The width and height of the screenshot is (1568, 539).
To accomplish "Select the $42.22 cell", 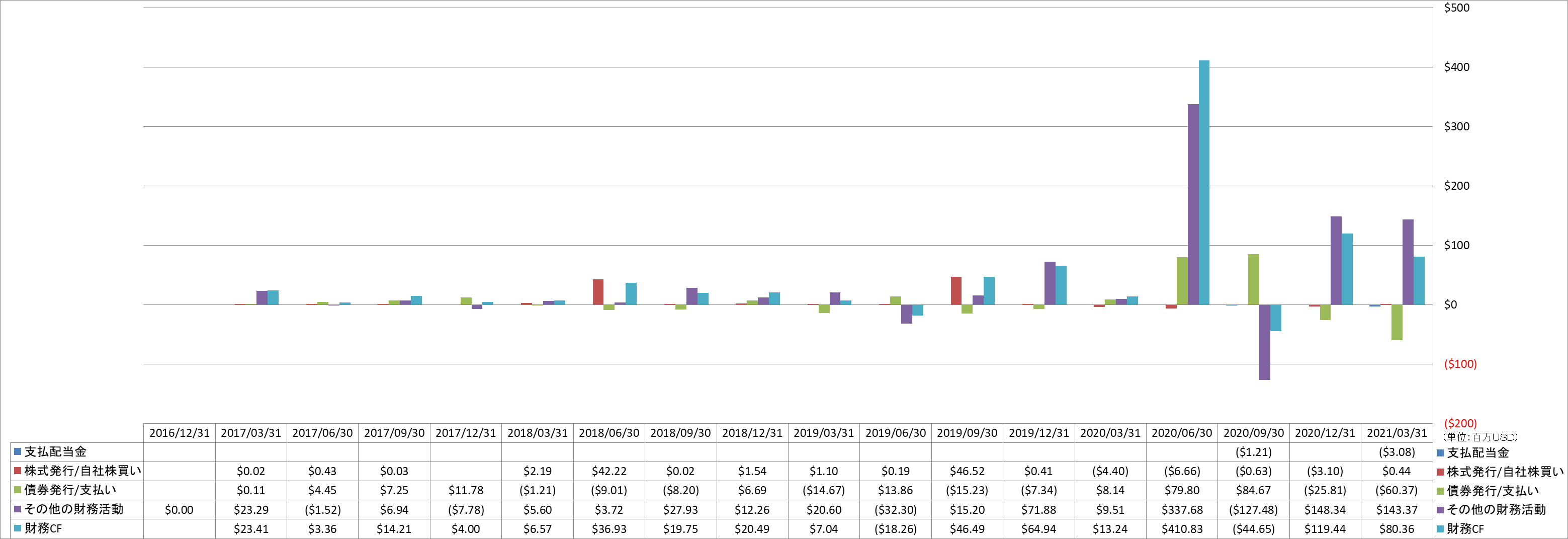I will click(608, 472).
